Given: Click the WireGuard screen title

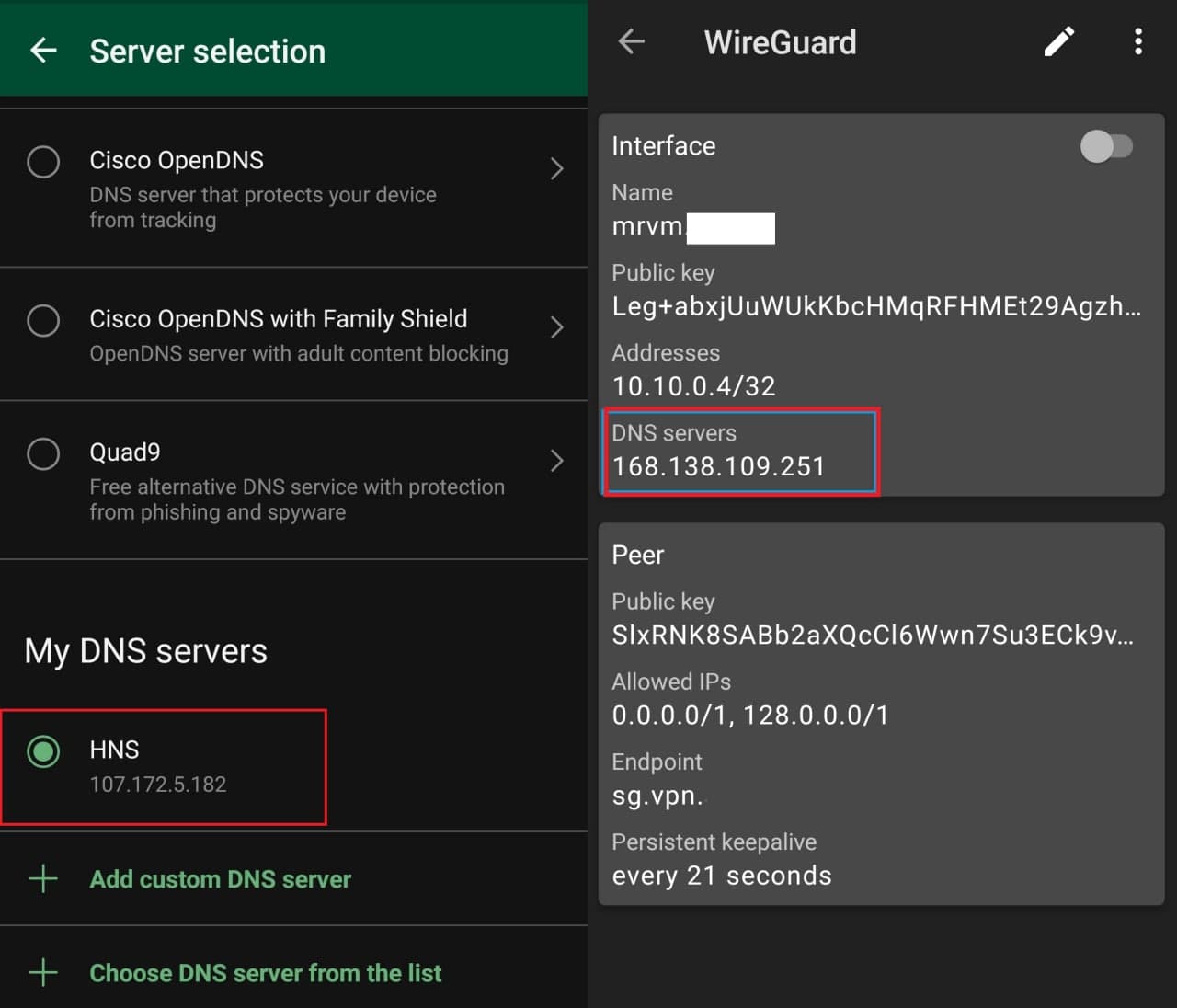Looking at the screenshot, I should pyautogui.click(x=780, y=42).
